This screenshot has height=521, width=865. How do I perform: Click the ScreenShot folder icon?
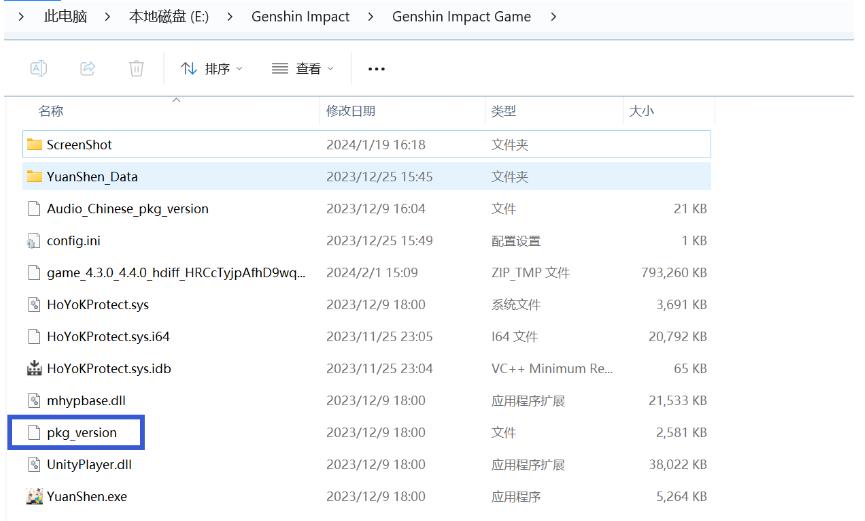[34, 145]
